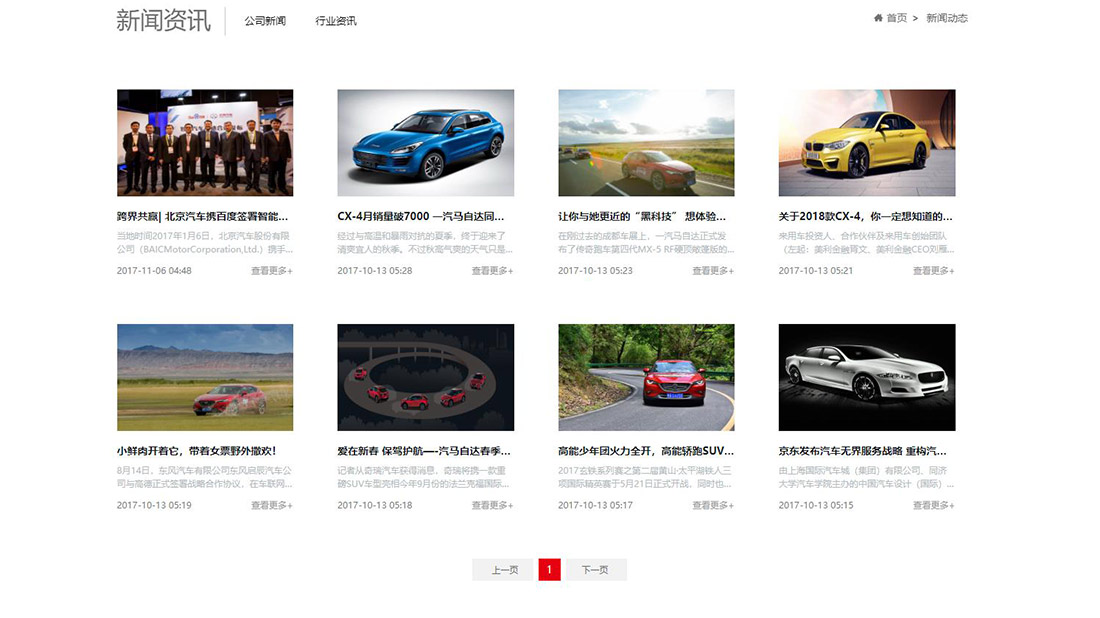Click the home icon in breadcrumb

[878, 18]
